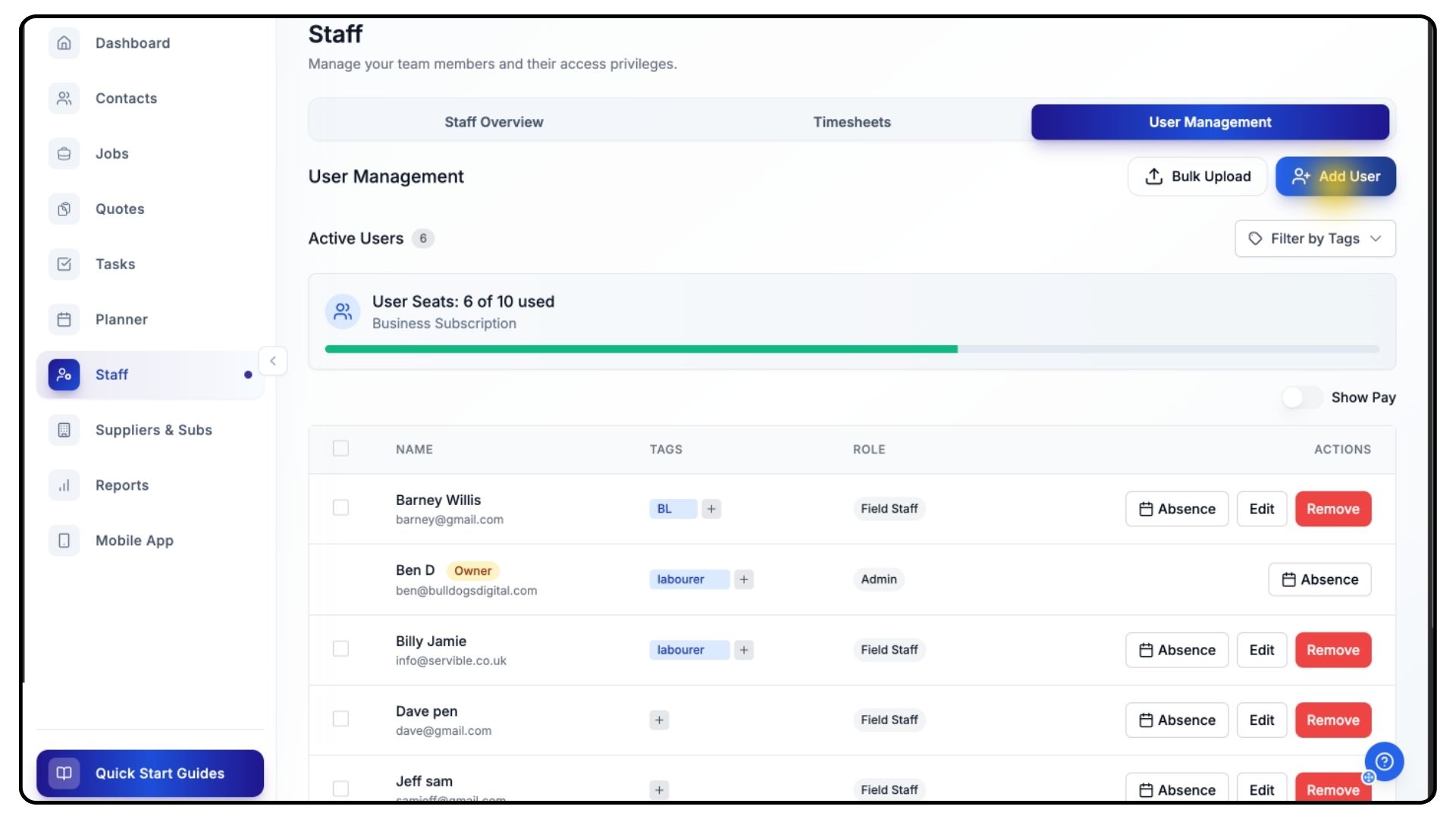Click the blue help question mark icon
This screenshot has height=819, width=1456.
pyautogui.click(x=1384, y=761)
